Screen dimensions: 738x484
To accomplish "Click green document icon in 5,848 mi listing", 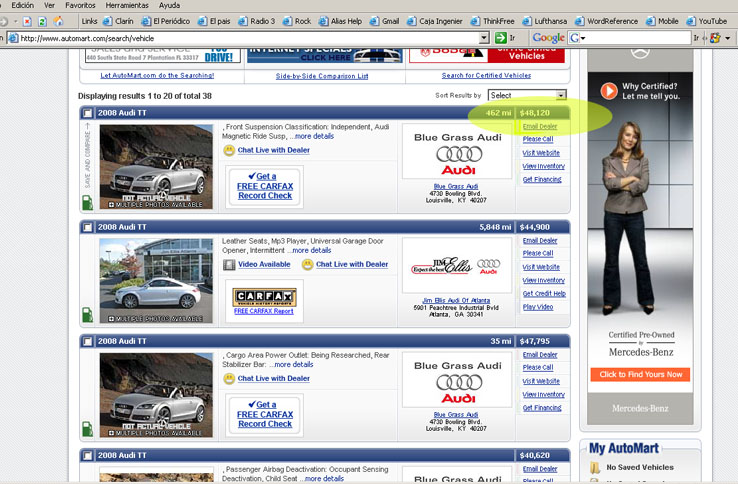I will tap(88, 315).
